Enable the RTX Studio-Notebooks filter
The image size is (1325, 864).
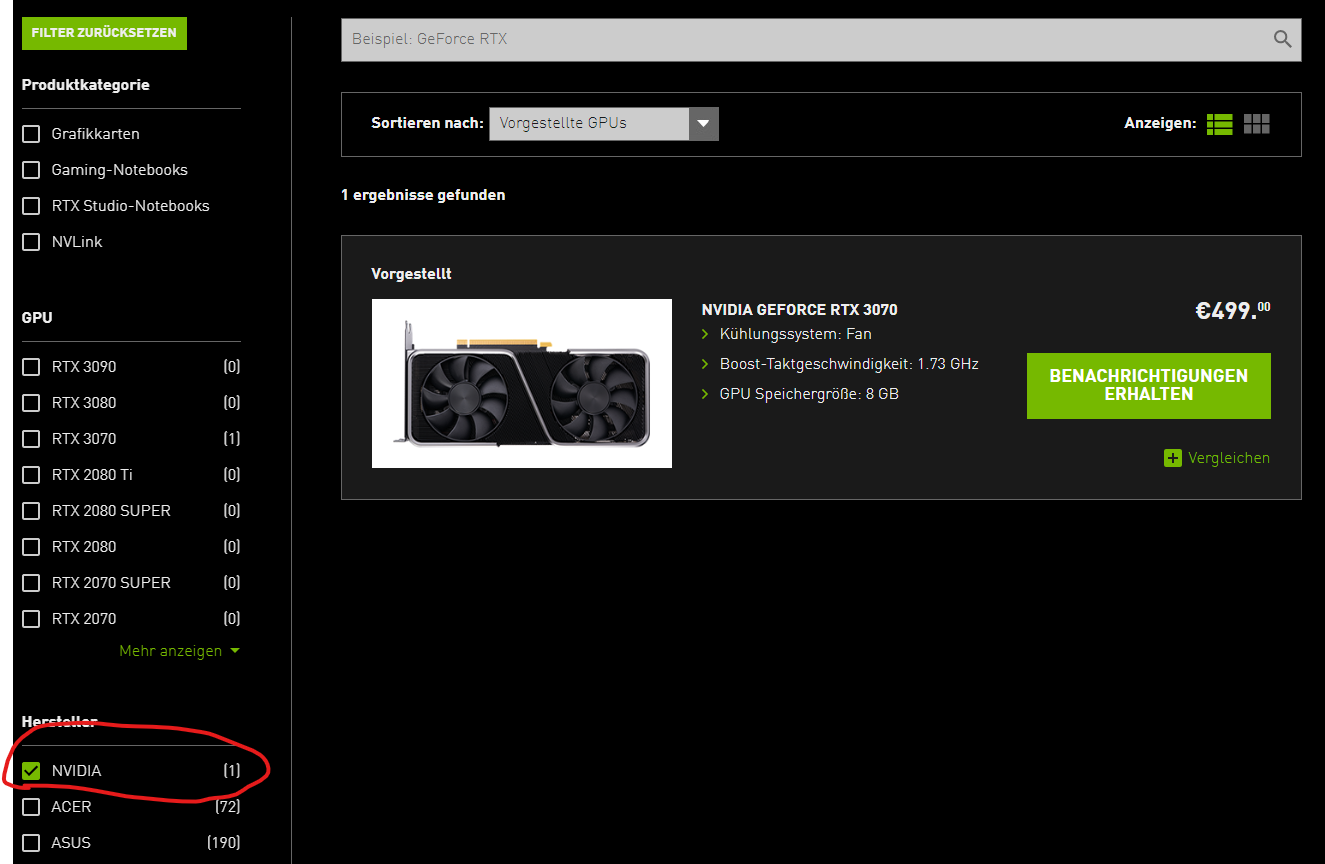pos(31,206)
